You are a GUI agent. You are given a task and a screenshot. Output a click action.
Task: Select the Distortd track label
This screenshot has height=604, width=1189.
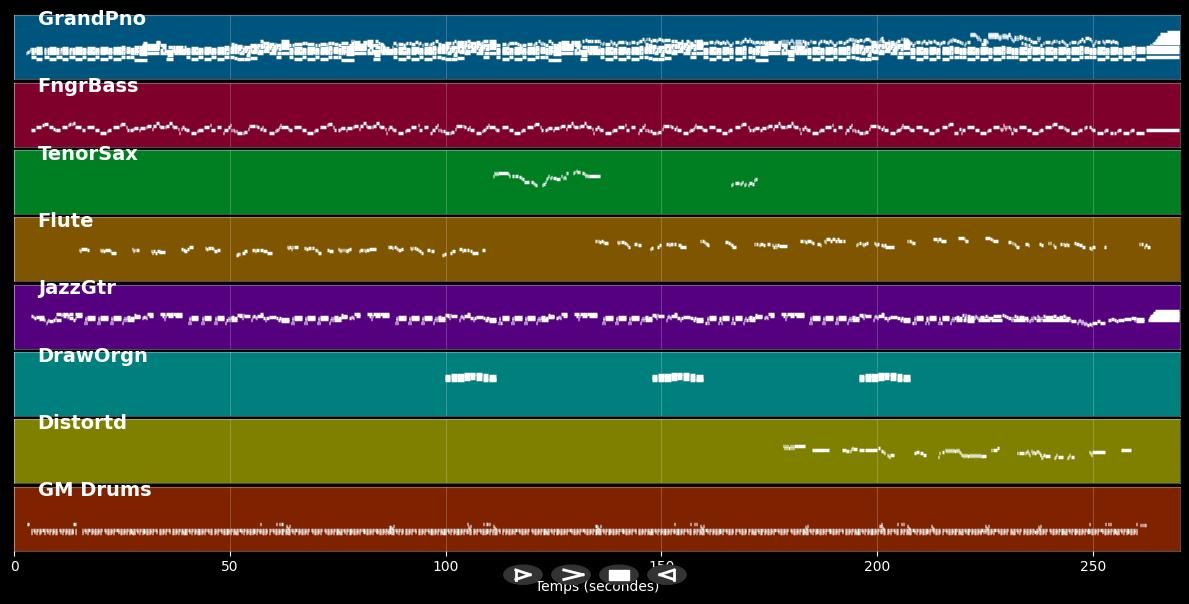82,423
